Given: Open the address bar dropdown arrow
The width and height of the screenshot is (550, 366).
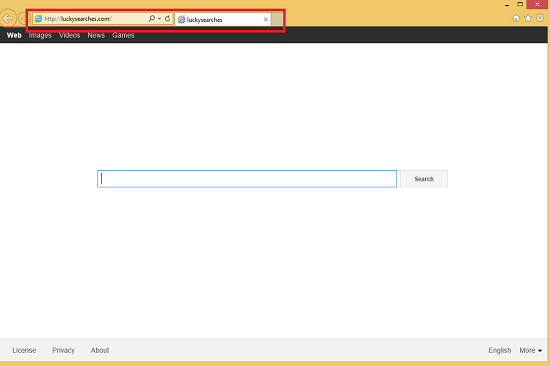Looking at the screenshot, I should coord(160,19).
